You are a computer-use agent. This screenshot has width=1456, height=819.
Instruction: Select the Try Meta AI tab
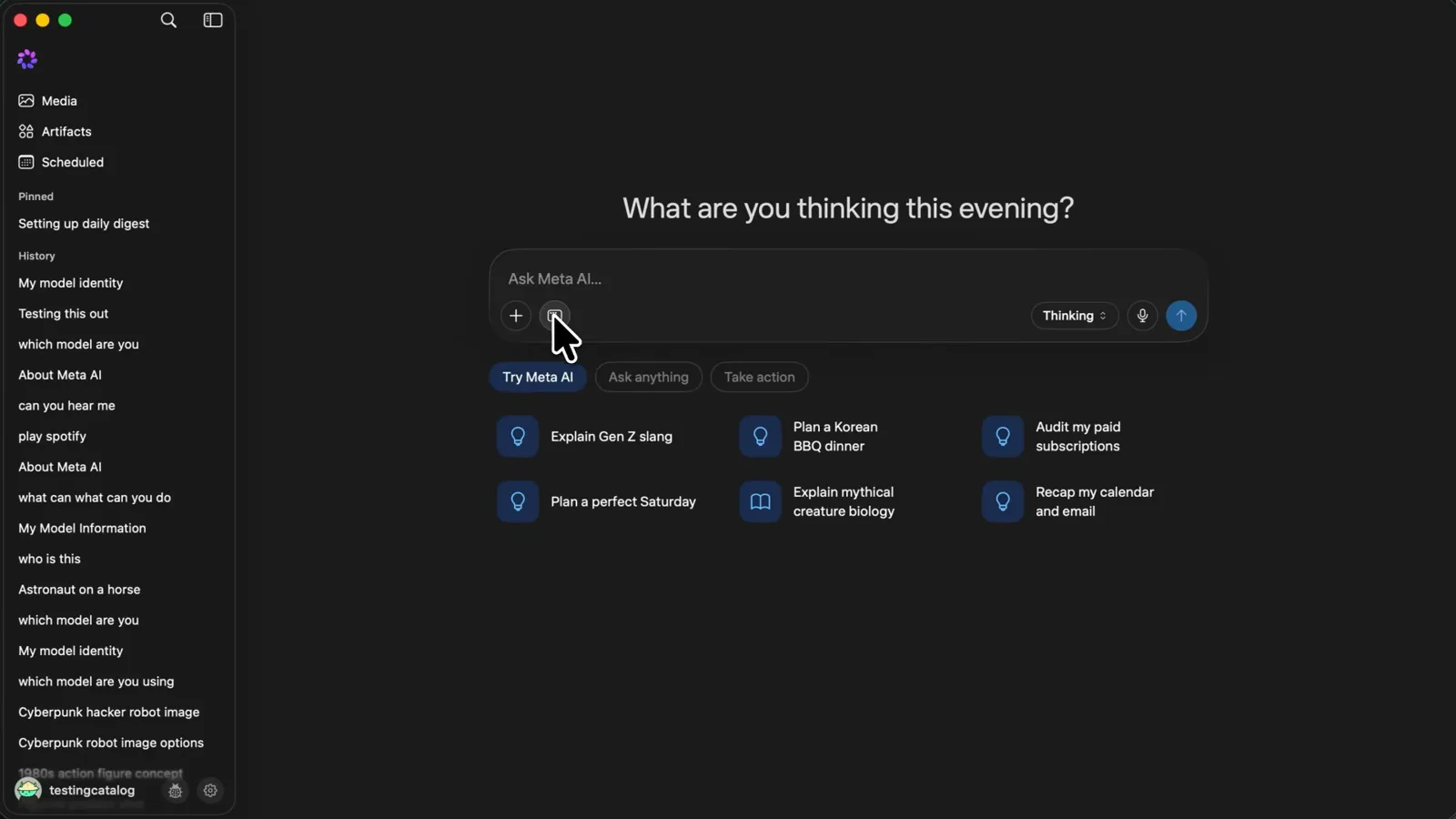(x=538, y=378)
